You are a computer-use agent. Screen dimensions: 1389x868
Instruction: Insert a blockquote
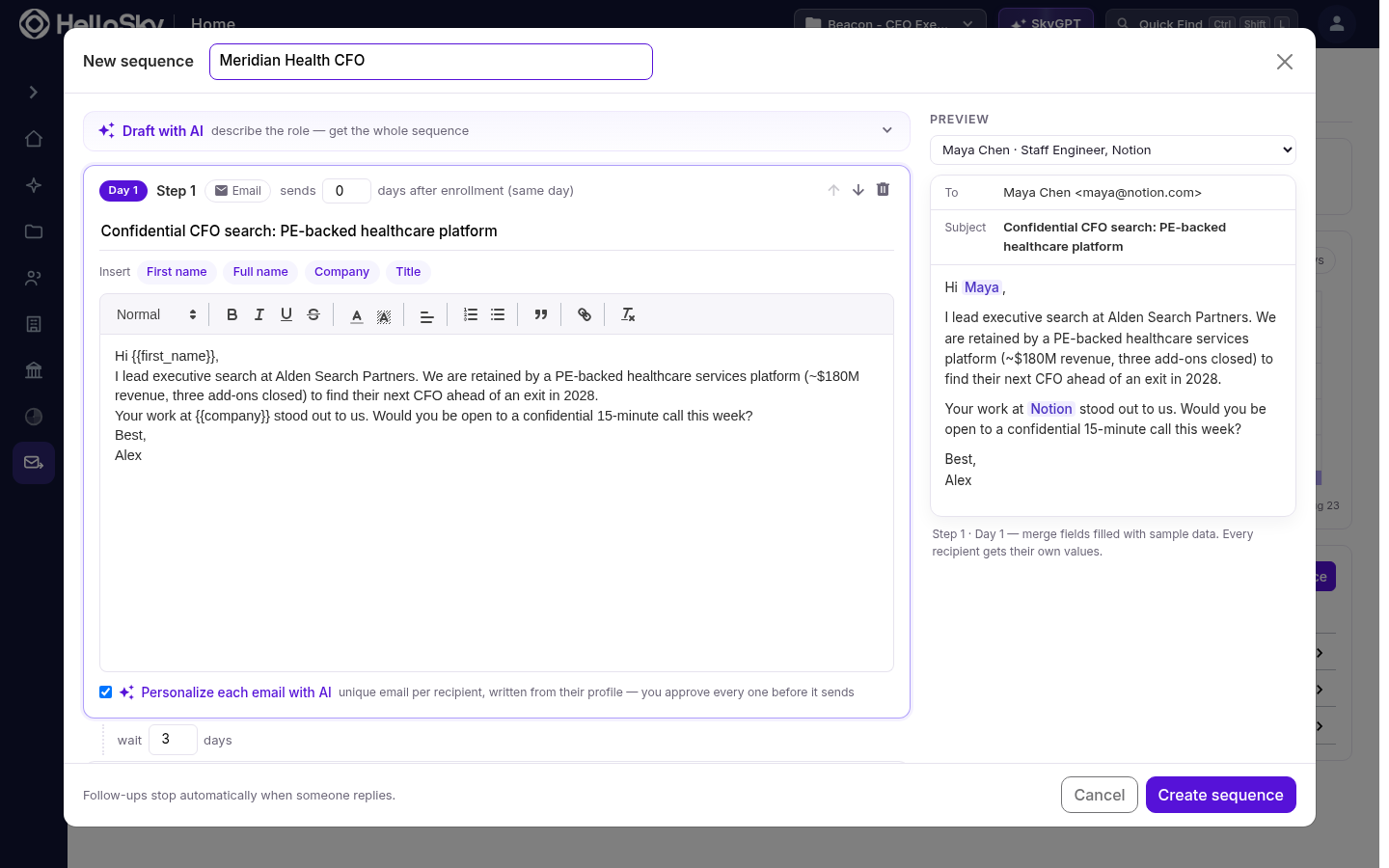click(541, 314)
